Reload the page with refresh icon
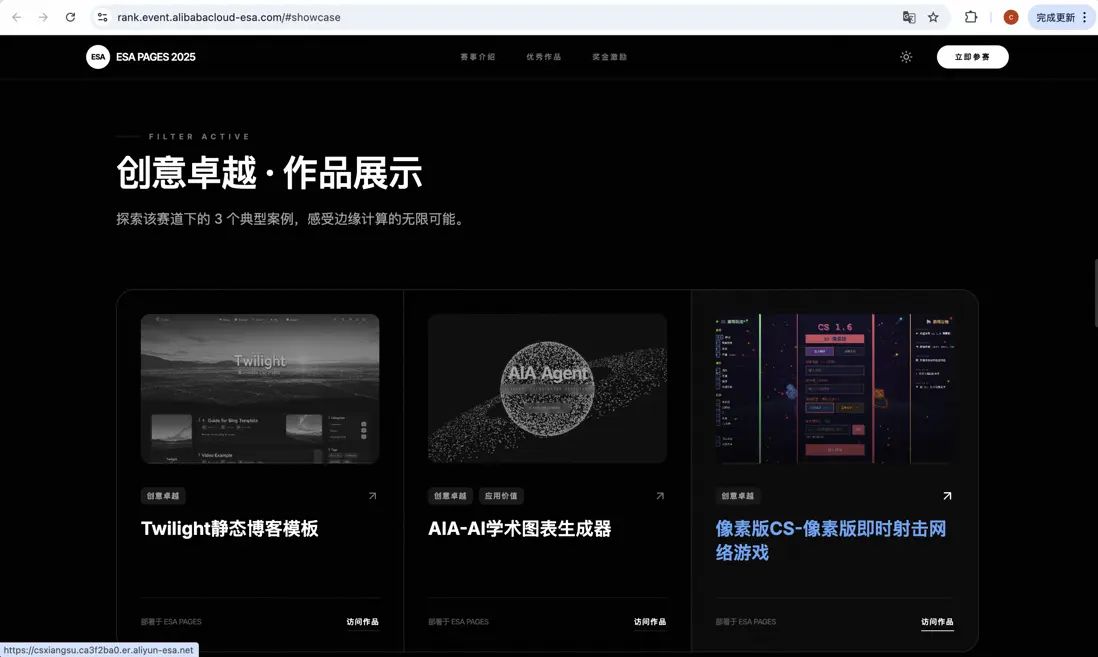 click(70, 18)
